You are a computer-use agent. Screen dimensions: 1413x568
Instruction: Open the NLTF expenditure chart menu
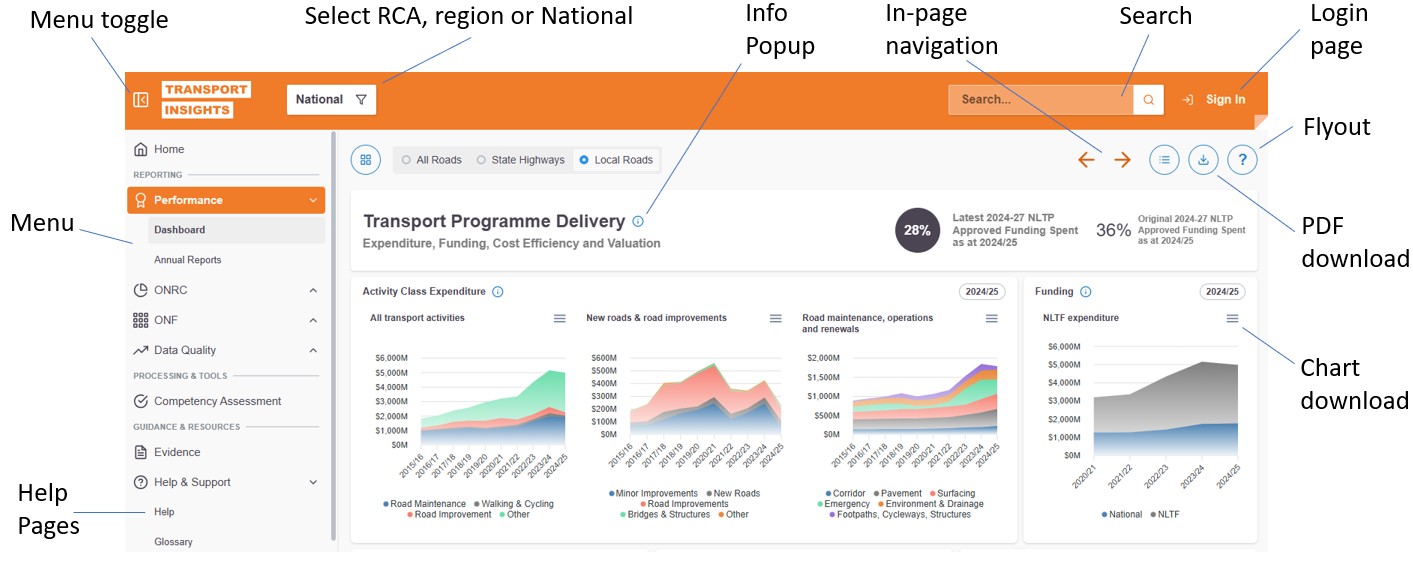(x=1232, y=318)
